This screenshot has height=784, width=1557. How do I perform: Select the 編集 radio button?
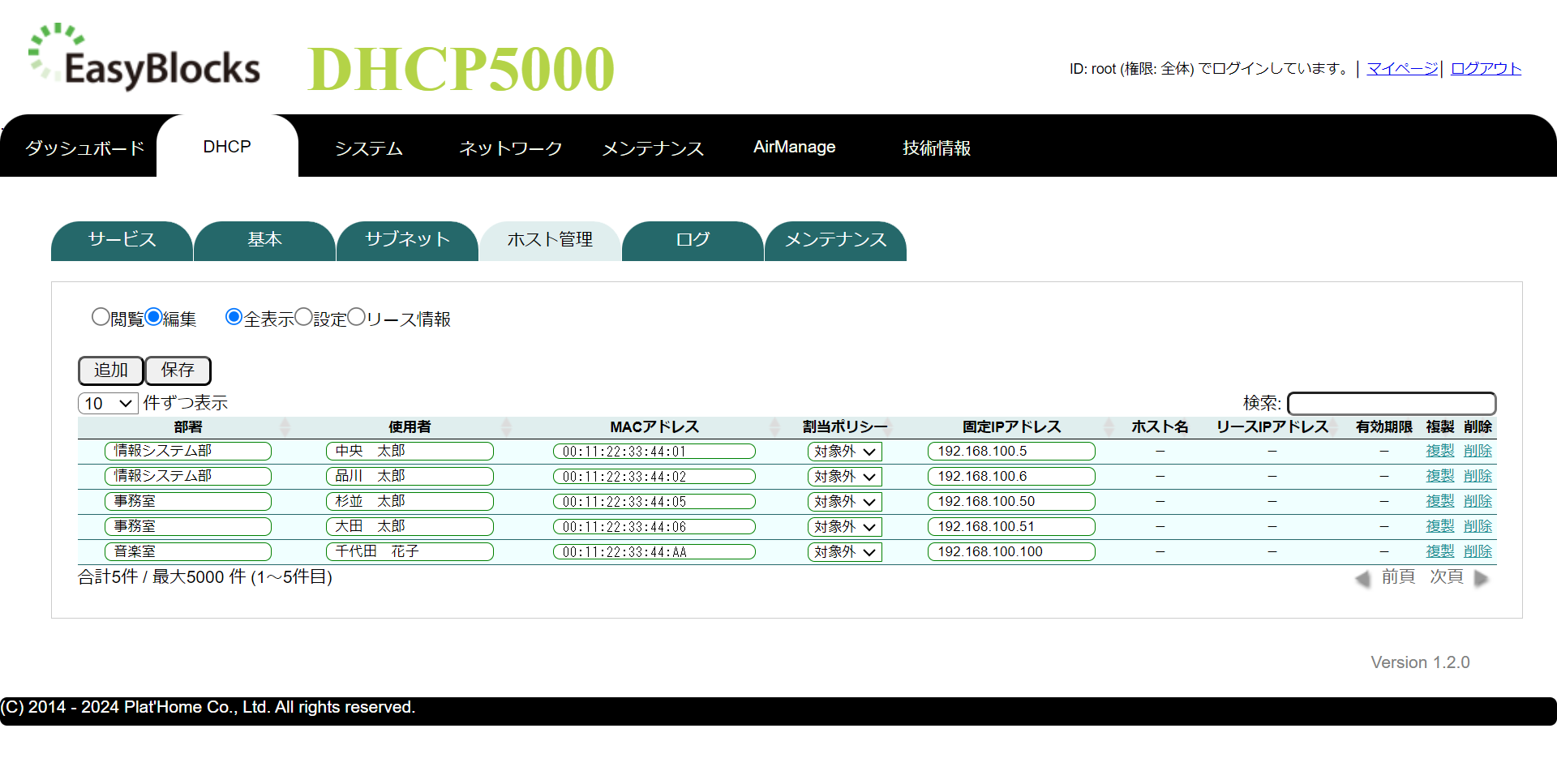click(153, 317)
